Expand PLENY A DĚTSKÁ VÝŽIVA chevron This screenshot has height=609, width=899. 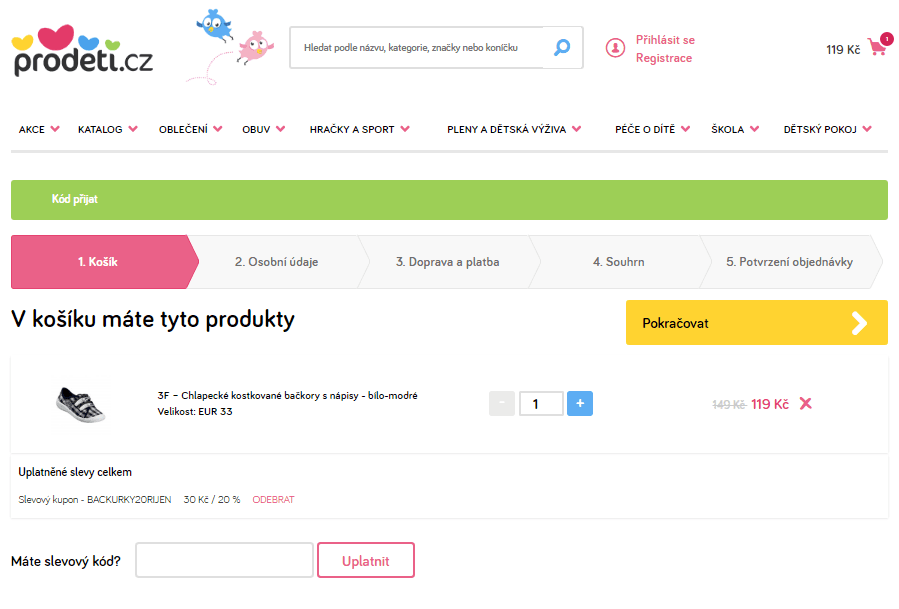click(x=576, y=129)
